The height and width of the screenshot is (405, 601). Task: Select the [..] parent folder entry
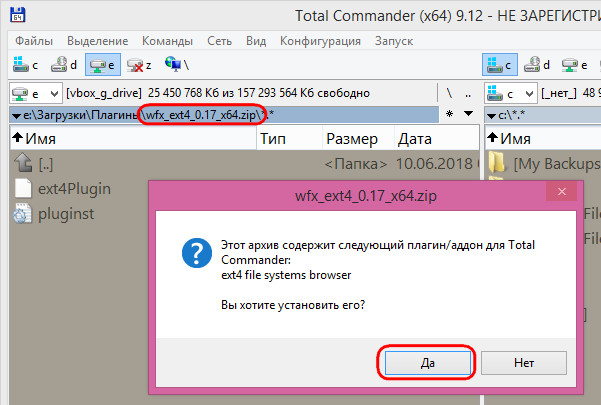[245, 164]
